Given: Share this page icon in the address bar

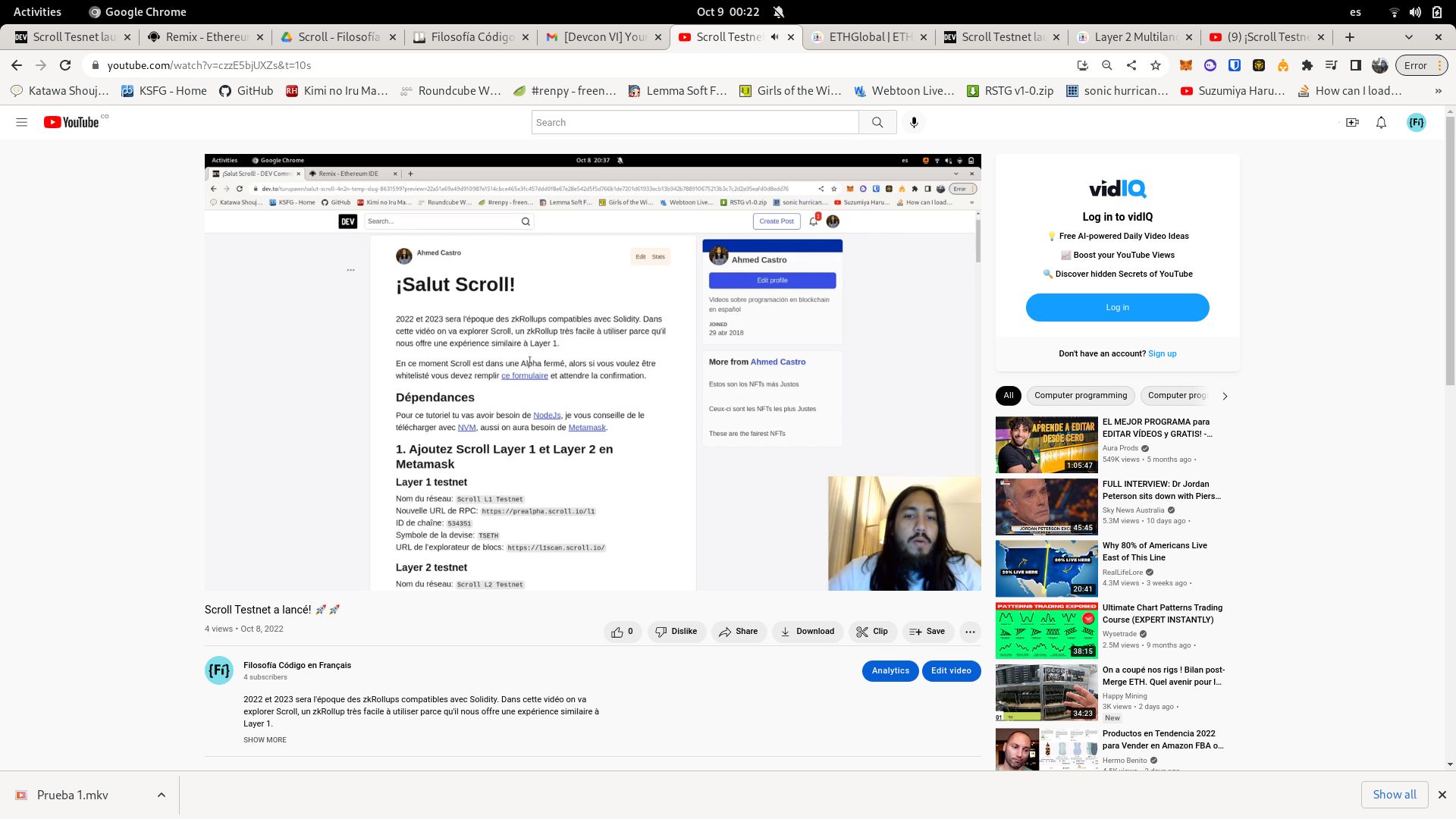Looking at the screenshot, I should (1131, 65).
